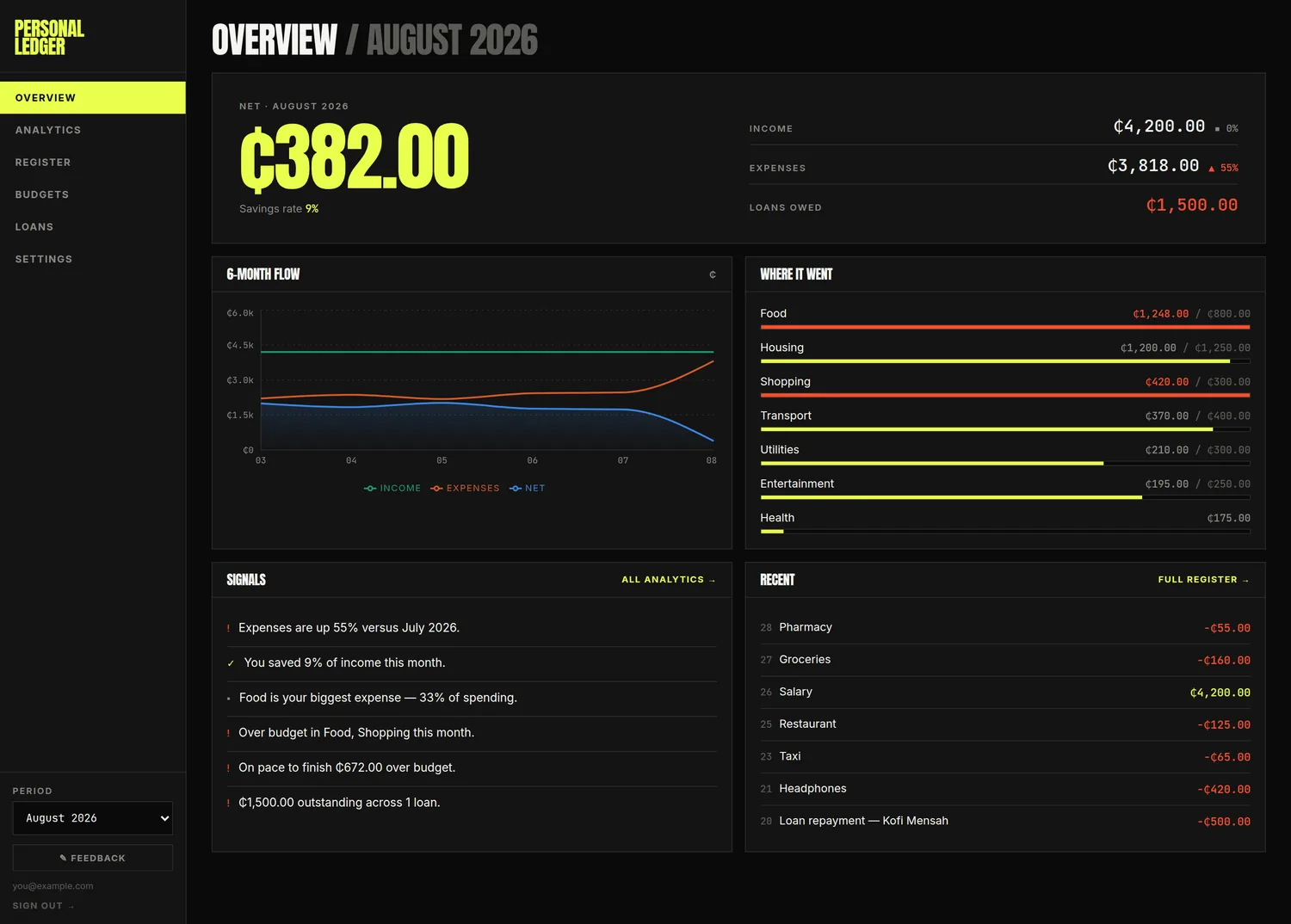Image resolution: width=1291 pixels, height=924 pixels.
Task: Select the Taxi transaction row
Action: (x=1005, y=757)
